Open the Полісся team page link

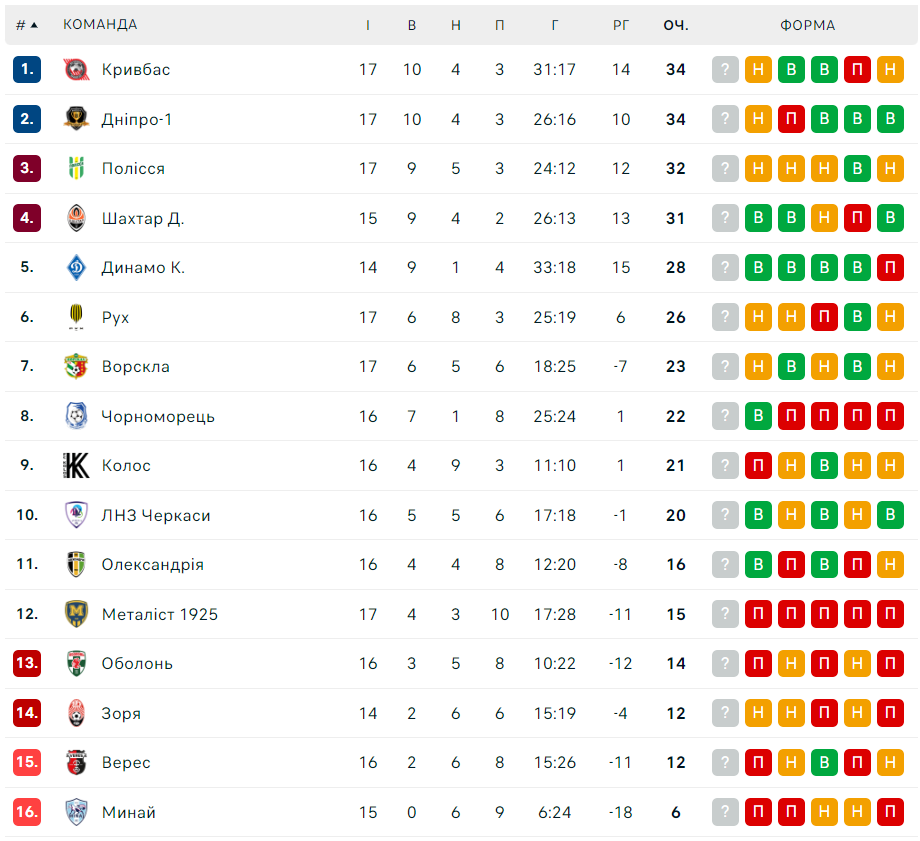coord(133,169)
